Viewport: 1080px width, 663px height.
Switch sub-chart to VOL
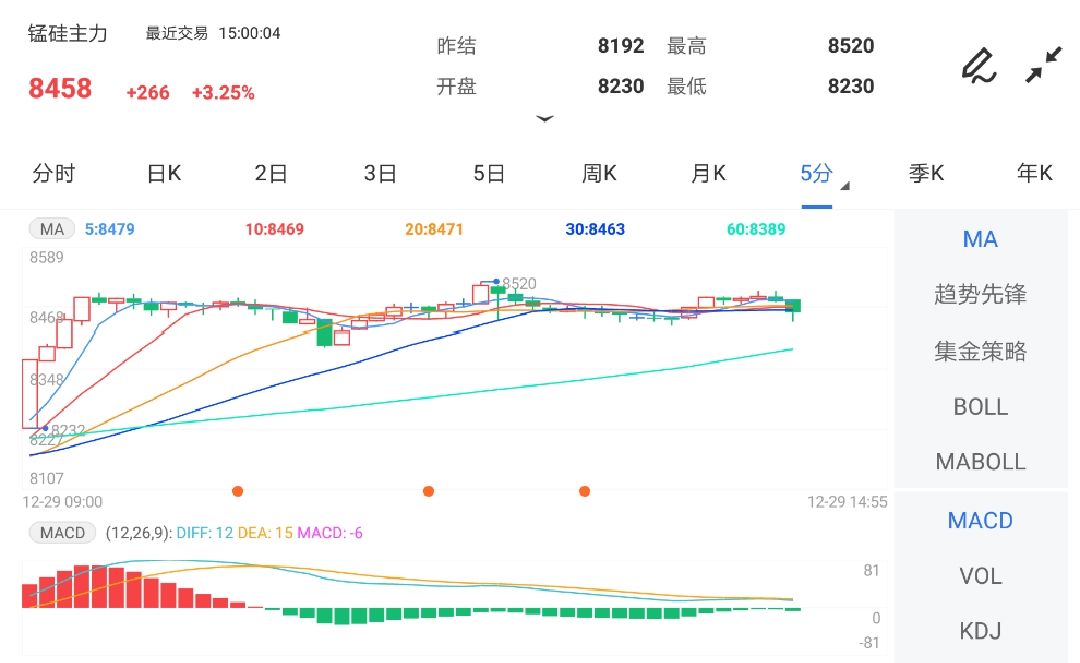tap(981, 576)
